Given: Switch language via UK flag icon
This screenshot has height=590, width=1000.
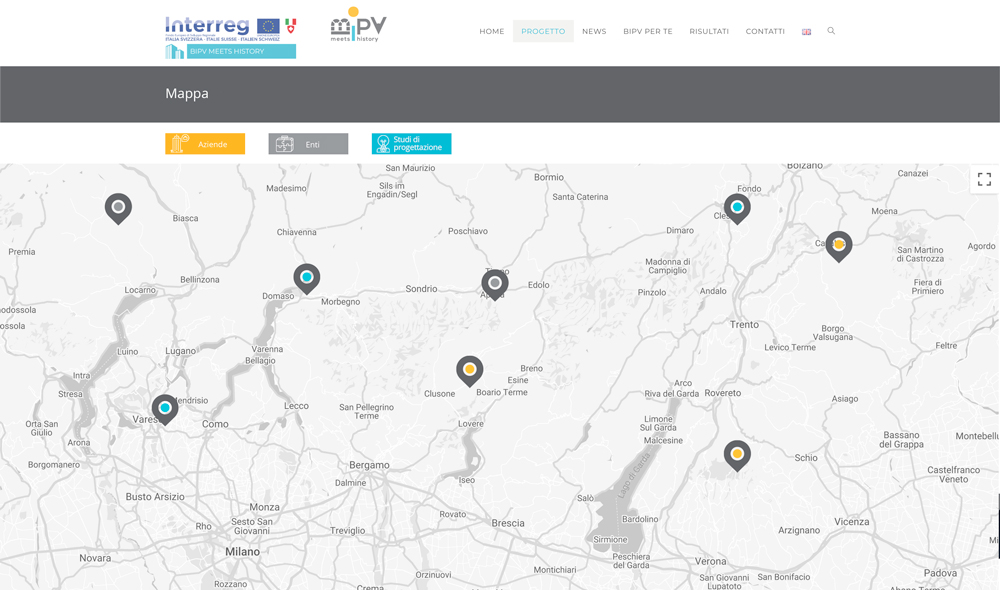Looking at the screenshot, I should click(x=806, y=32).
